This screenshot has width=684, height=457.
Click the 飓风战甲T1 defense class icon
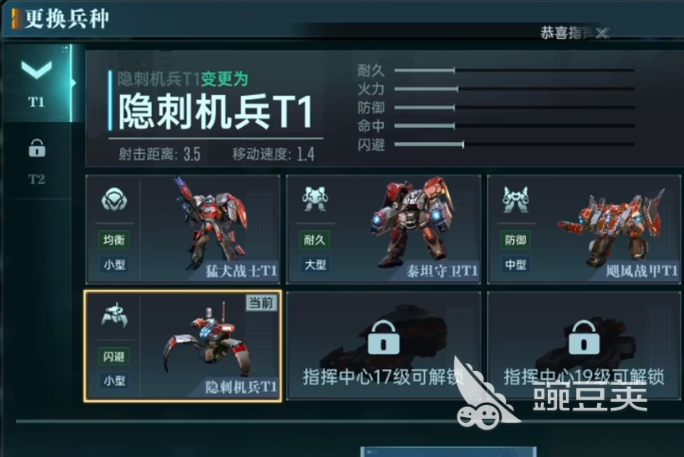(x=516, y=199)
